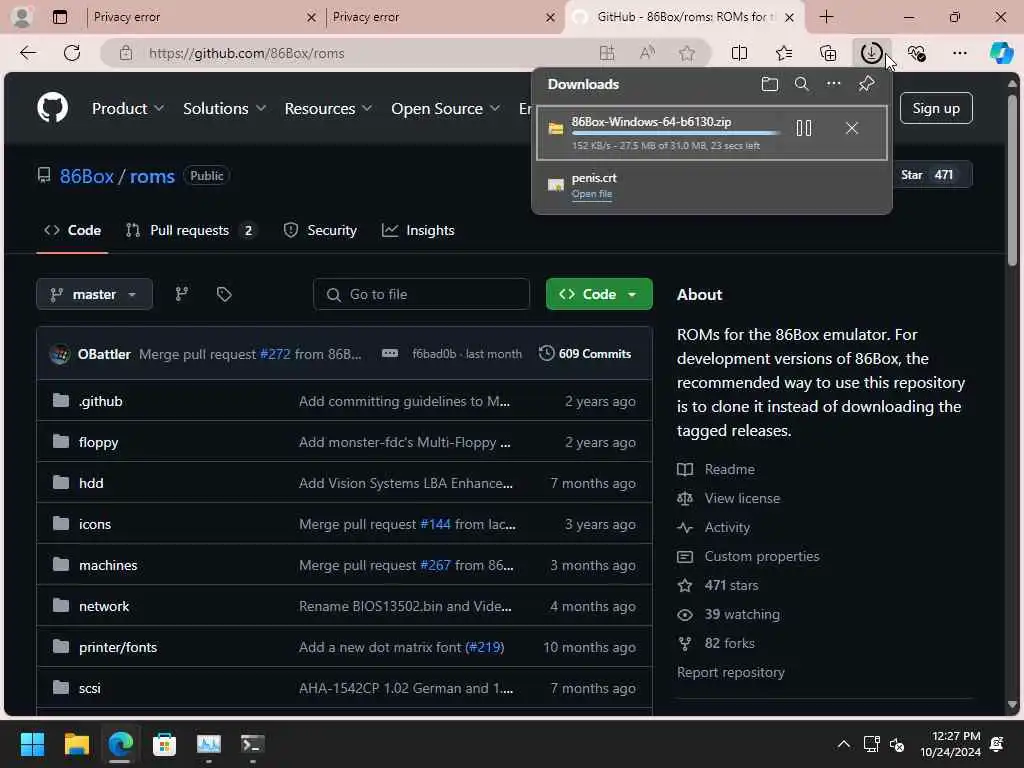1024x768 pixels.
Task: Cancel the 86Box zip download
Action: pyautogui.click(x=852, y=128)
